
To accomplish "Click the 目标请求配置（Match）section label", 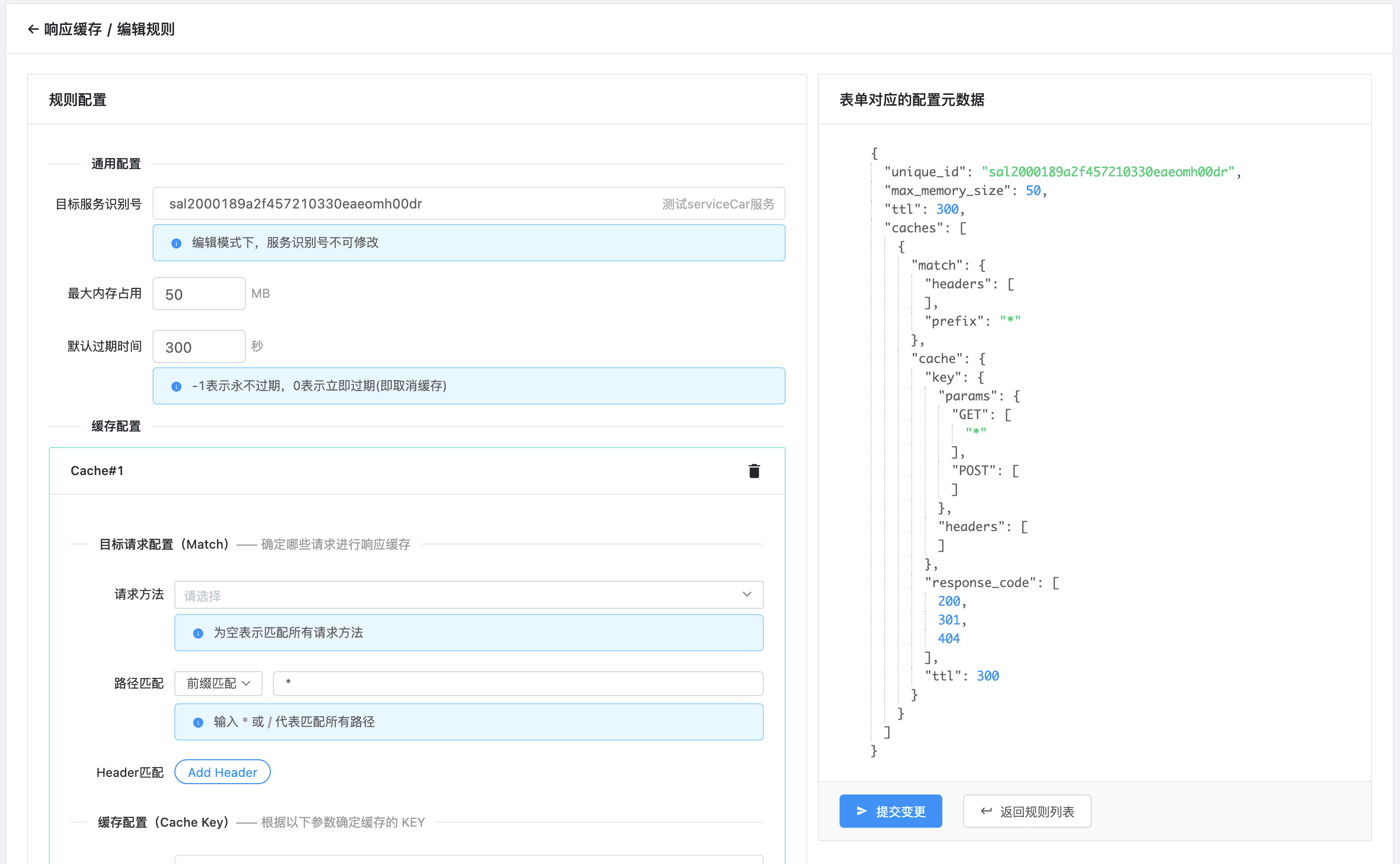I will coord(164,545).
